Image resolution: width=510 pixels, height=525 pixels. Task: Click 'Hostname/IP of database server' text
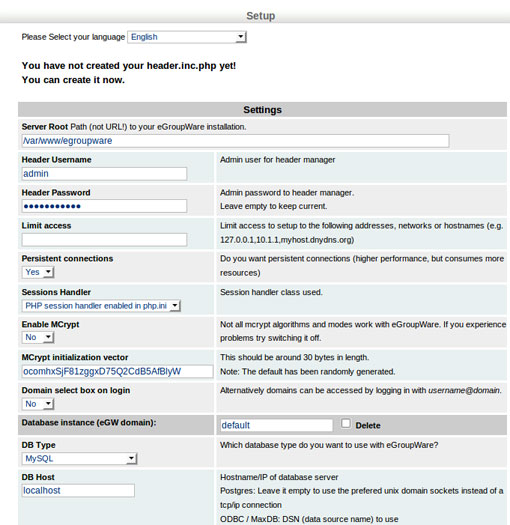tap(279, 477)
